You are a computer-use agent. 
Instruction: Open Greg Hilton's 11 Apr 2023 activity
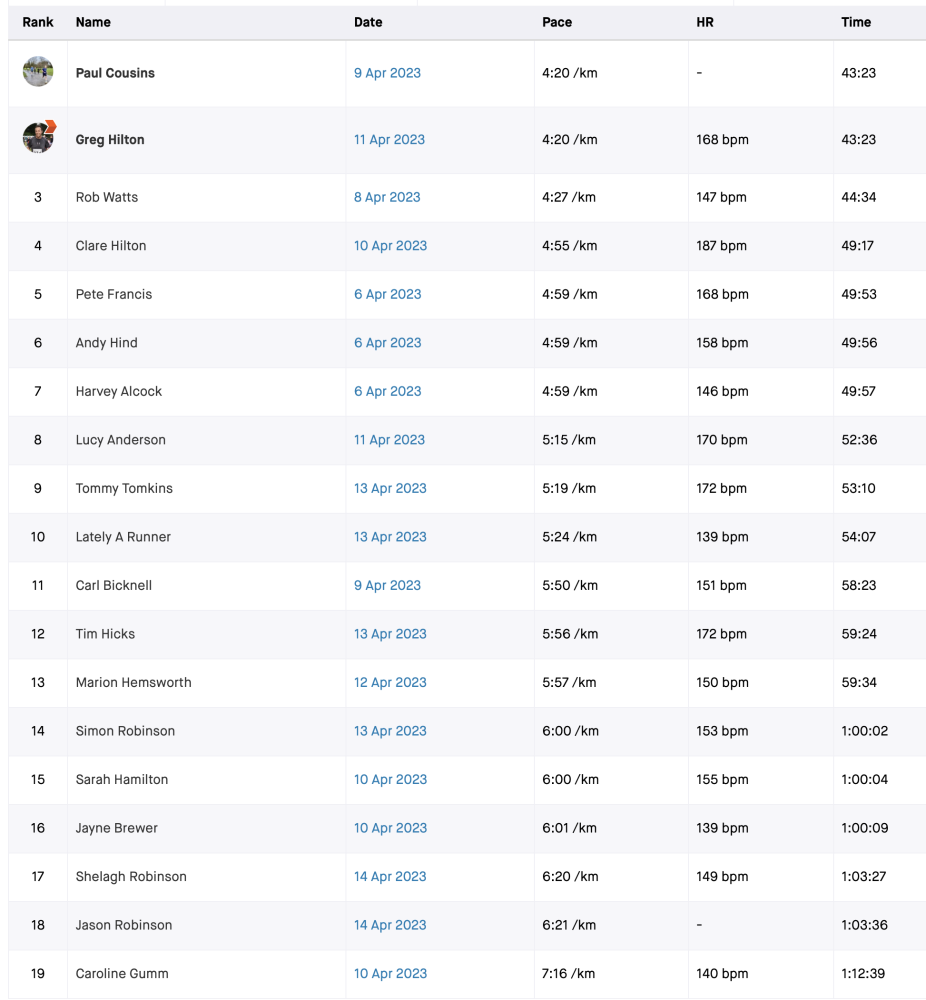(389, 140)
